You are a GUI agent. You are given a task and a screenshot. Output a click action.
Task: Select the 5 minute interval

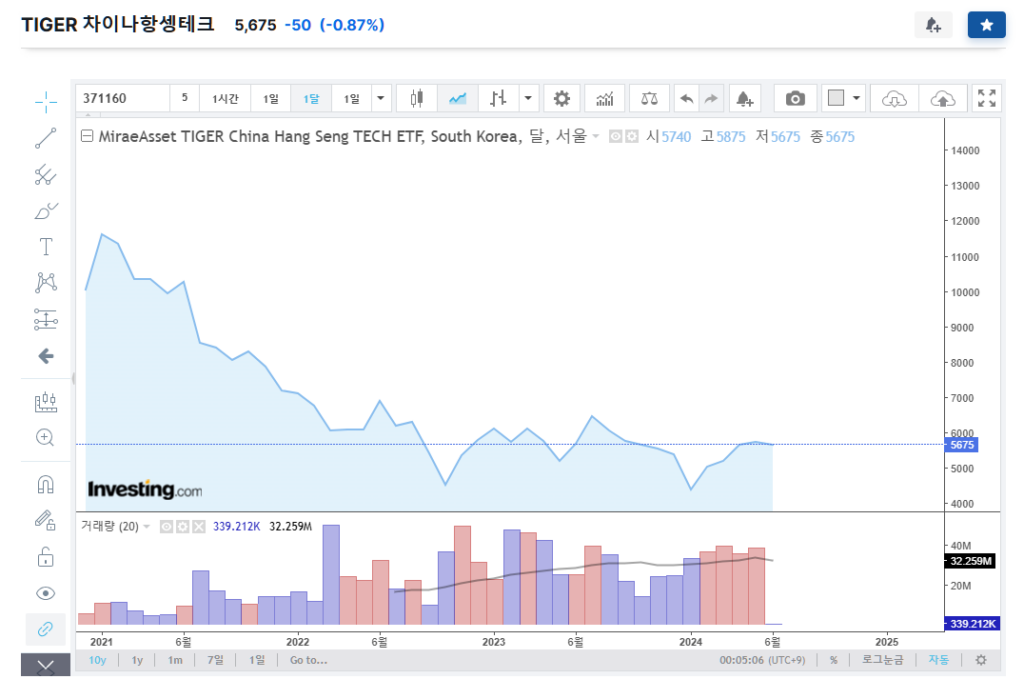(x=185, y=99)
